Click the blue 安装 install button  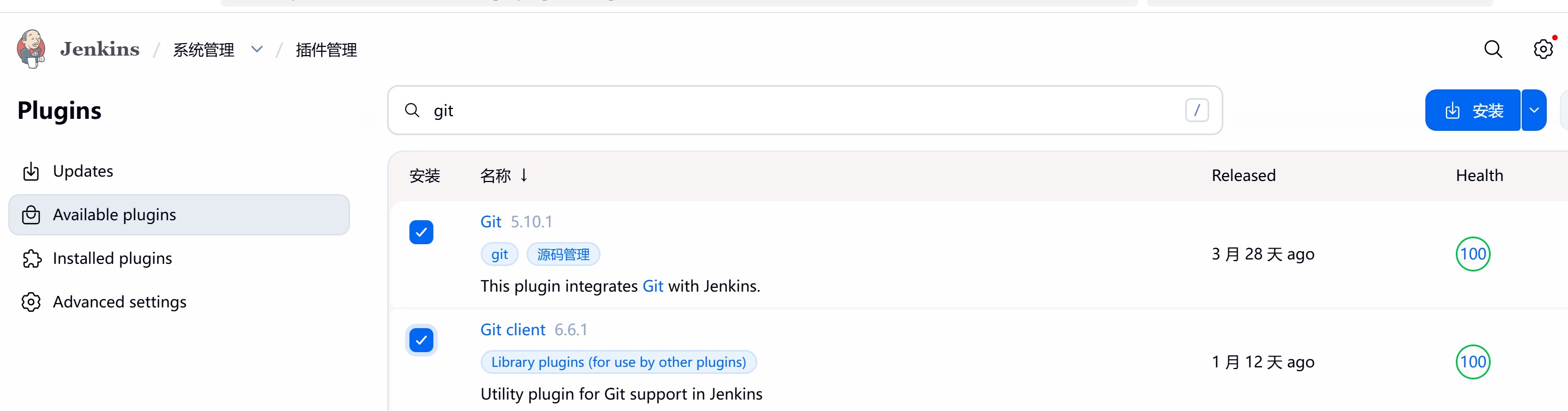1472,110
